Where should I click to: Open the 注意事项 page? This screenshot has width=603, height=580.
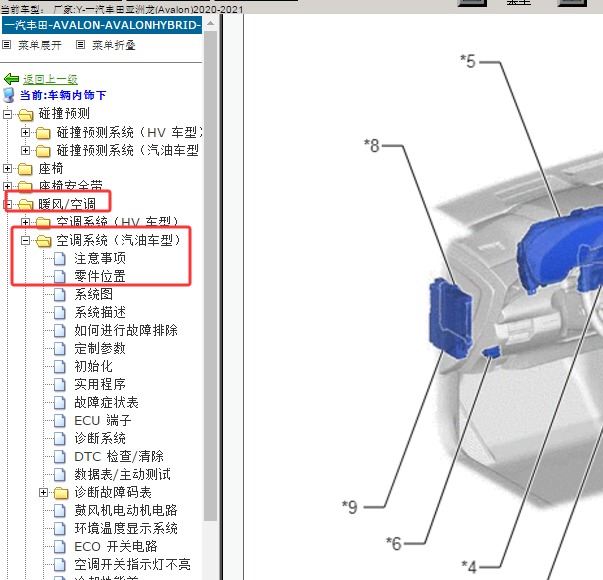coord(100,258)
